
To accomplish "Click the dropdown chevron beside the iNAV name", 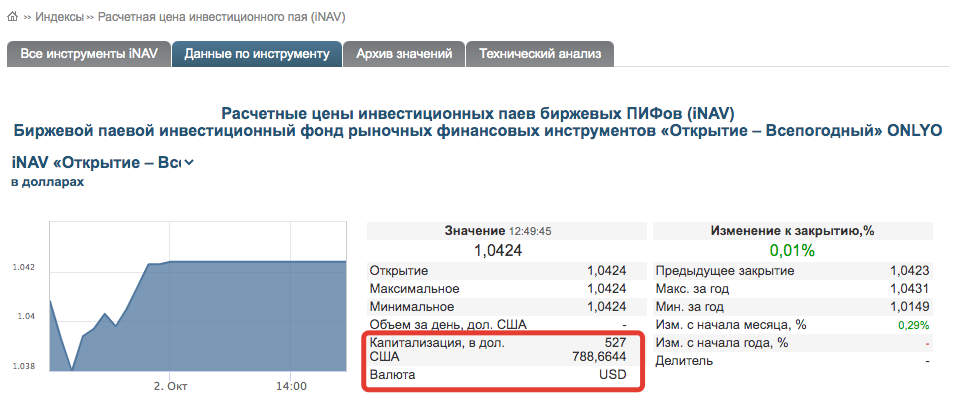I will point(188,162).
